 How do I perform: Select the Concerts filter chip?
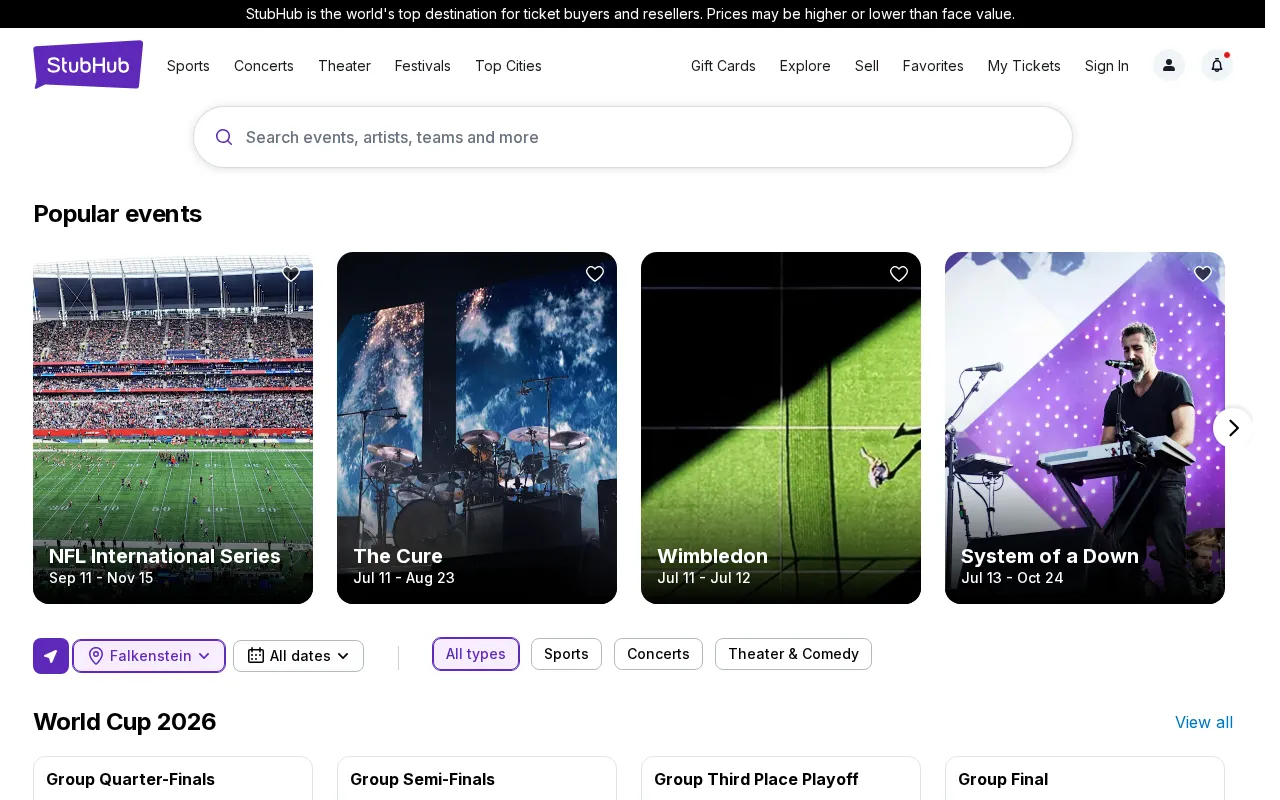point(658,654)
